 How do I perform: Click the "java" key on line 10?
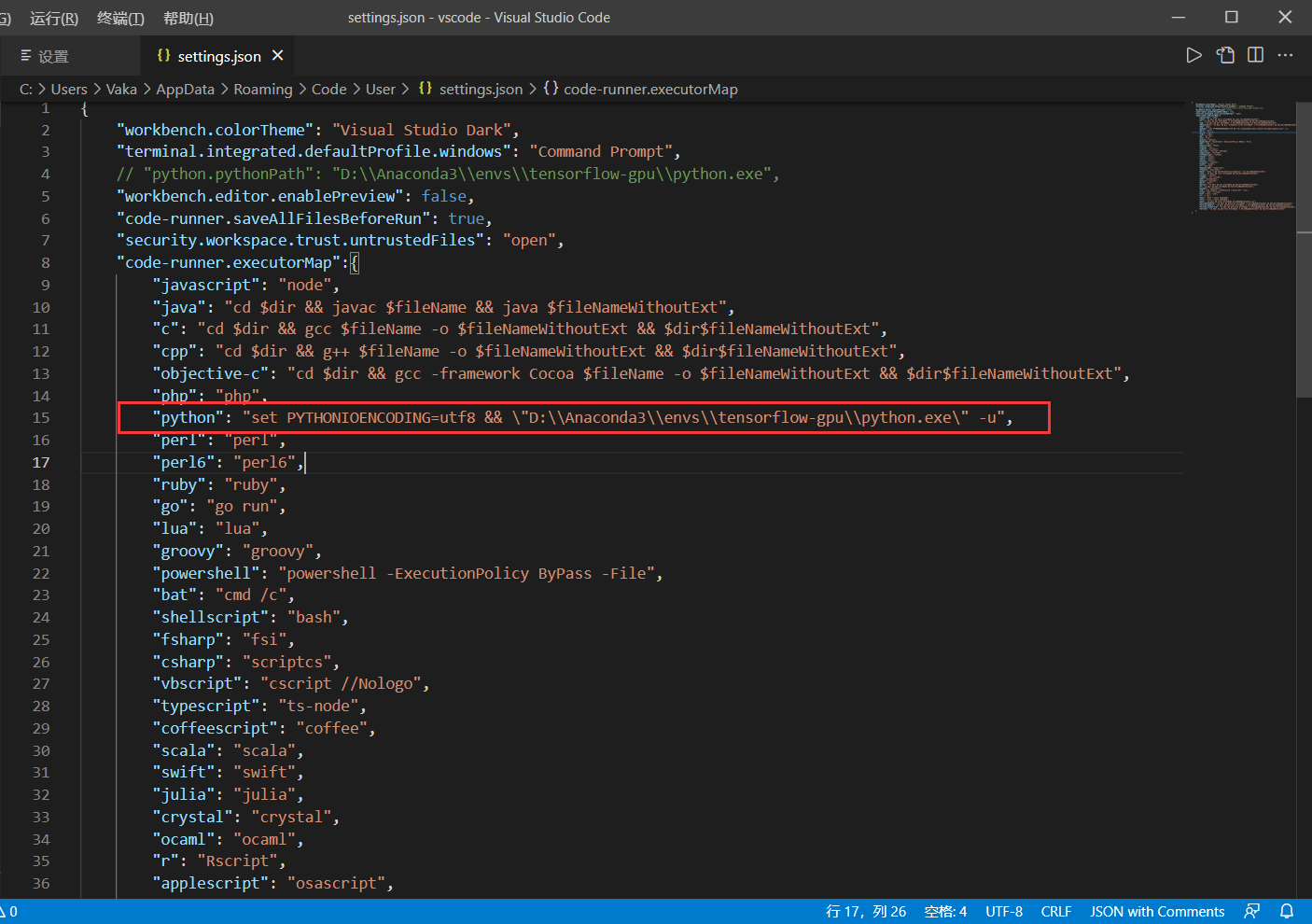pos(179,307)
